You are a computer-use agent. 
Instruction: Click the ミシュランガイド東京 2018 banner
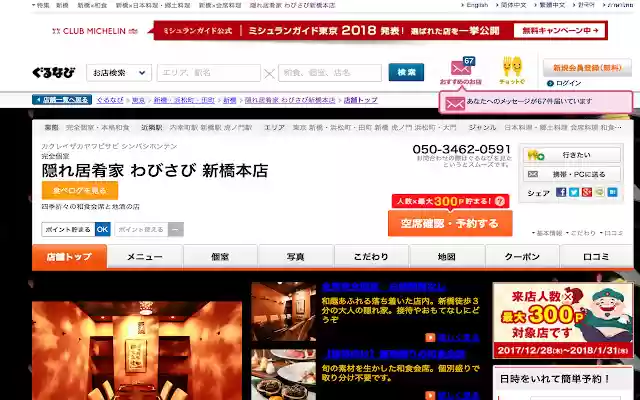380,31
